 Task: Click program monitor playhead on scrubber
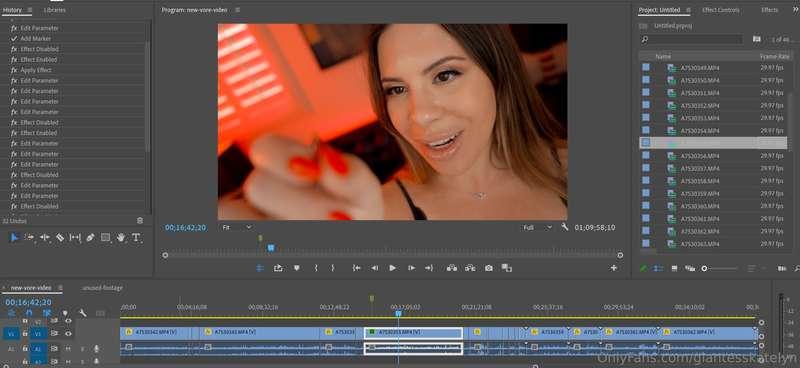pos(271,248)
